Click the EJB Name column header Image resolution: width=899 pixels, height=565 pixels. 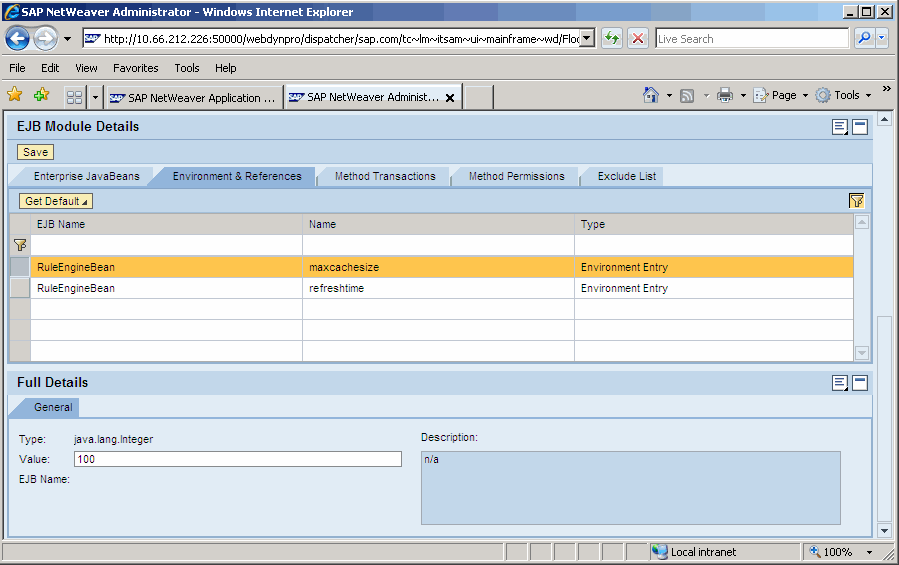(166, 224)
